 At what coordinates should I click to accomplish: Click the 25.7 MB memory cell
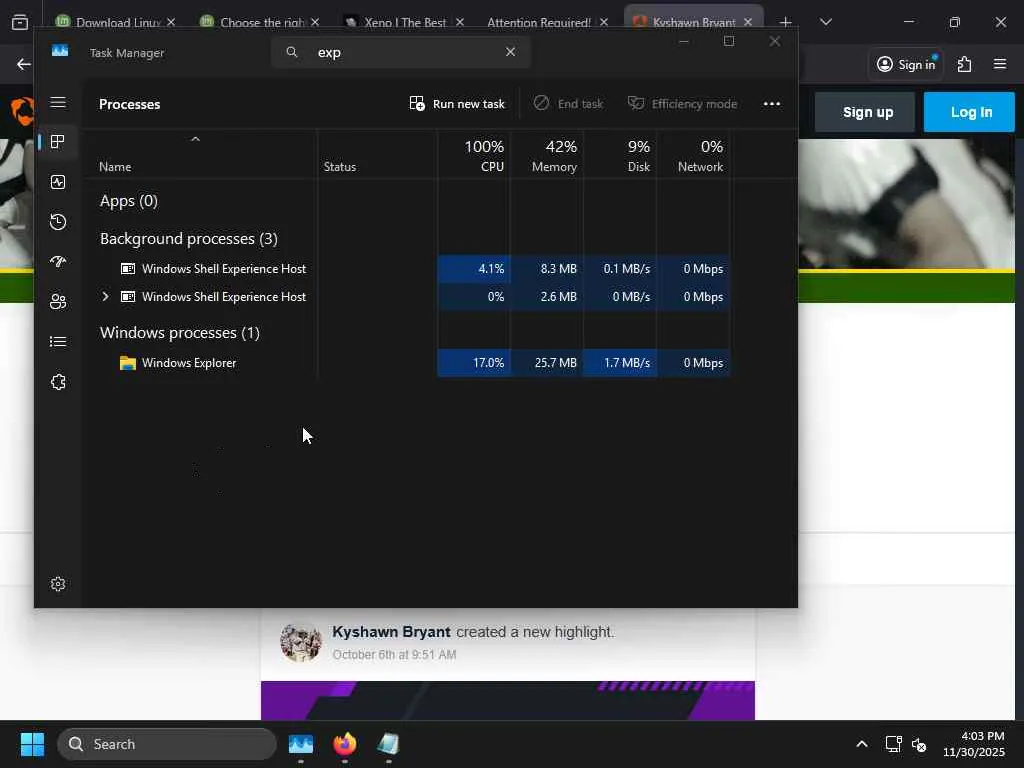tap(547, 363)
